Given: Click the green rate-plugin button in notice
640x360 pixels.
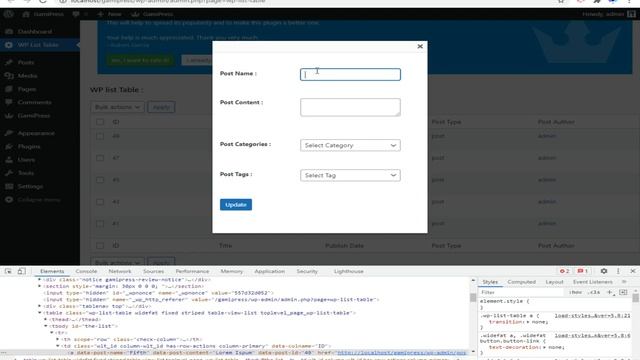Looking at the screenshot, I should [x=140, y=60].
